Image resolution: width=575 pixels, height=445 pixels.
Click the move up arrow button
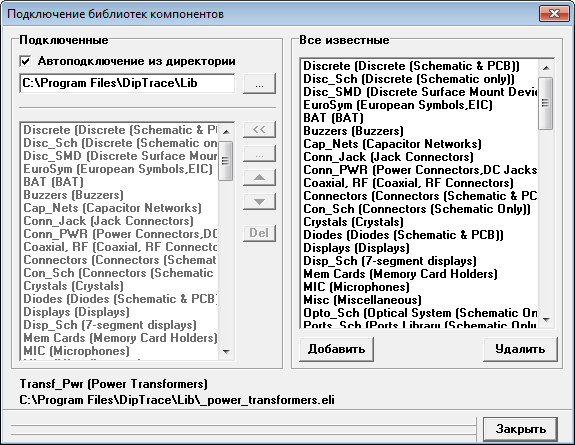pyautogui.click(x=259, y=178)
